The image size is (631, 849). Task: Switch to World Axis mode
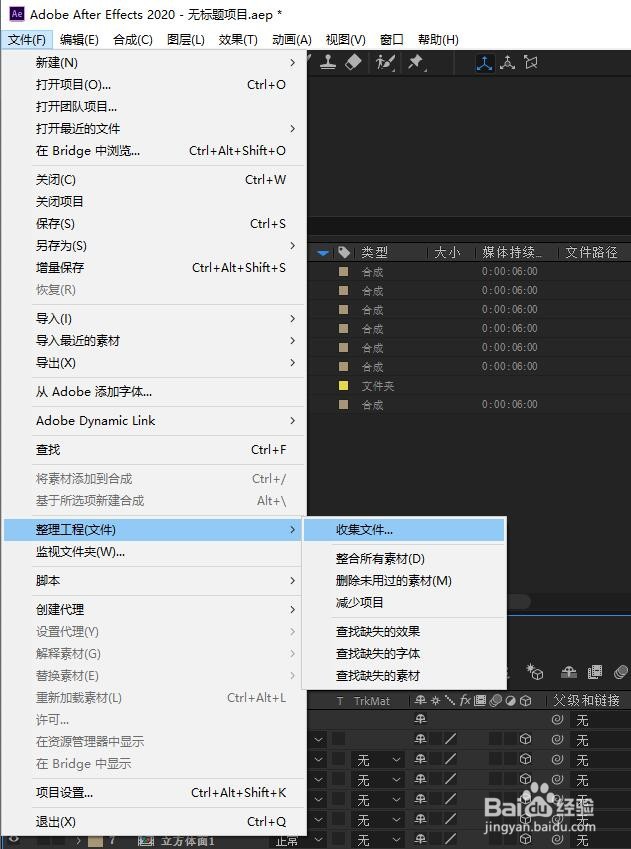tap(507, 63)
